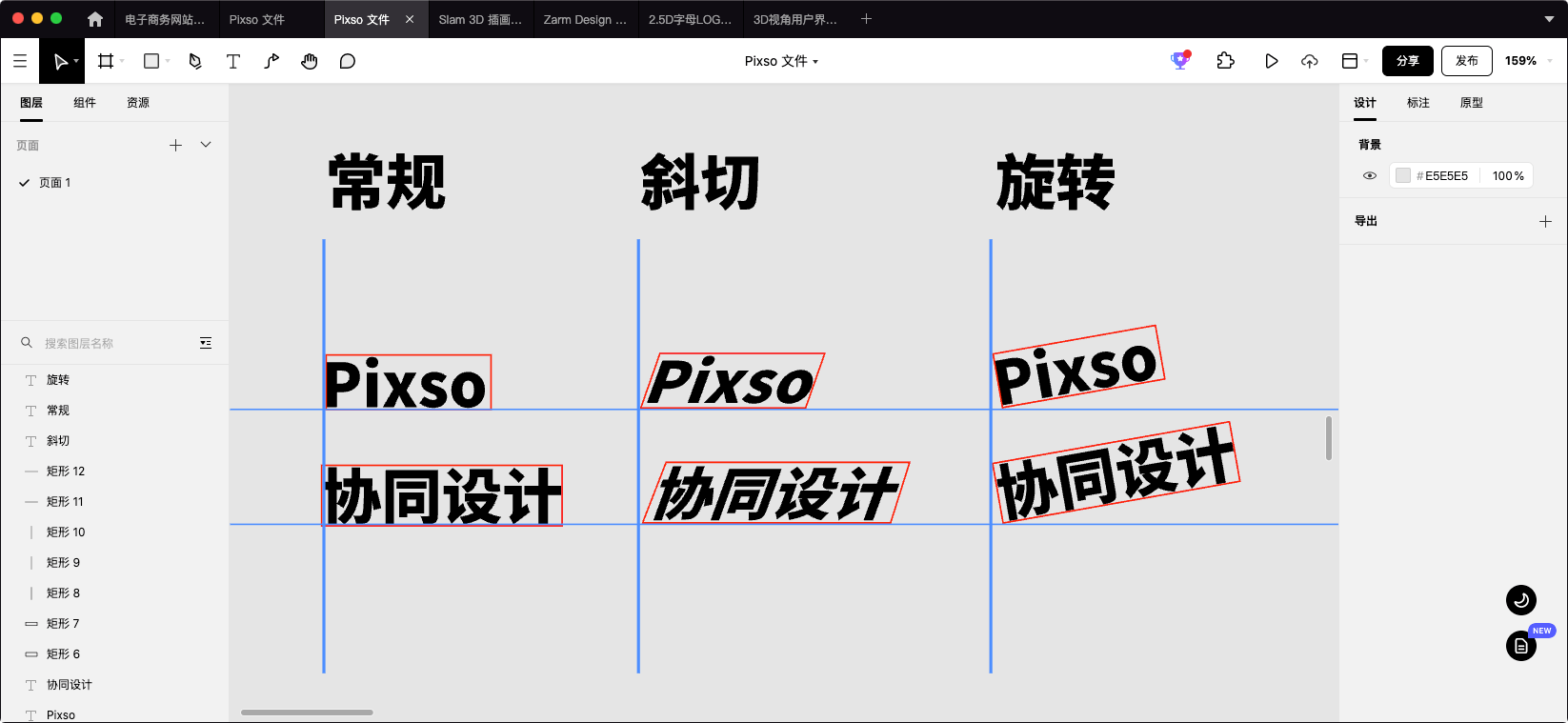This screenshot has width=1568, height=723.
Task: Switch to the 原型 tab
Action: click(1472, 103)
